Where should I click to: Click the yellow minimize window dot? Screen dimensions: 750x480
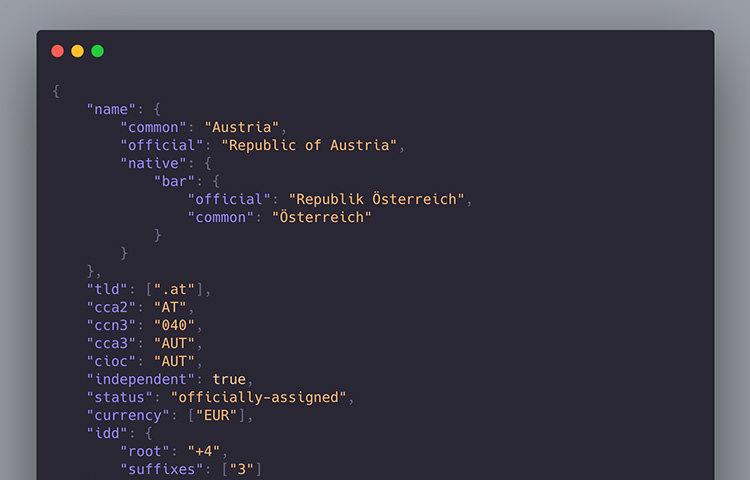[77, 51]
